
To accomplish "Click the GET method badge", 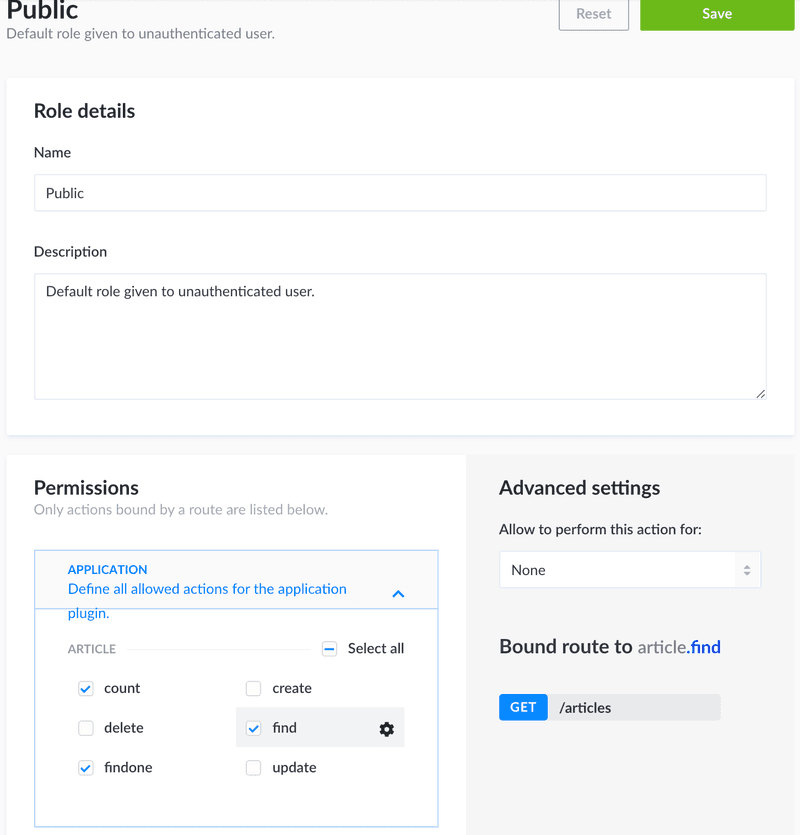I will pos(521,707).
